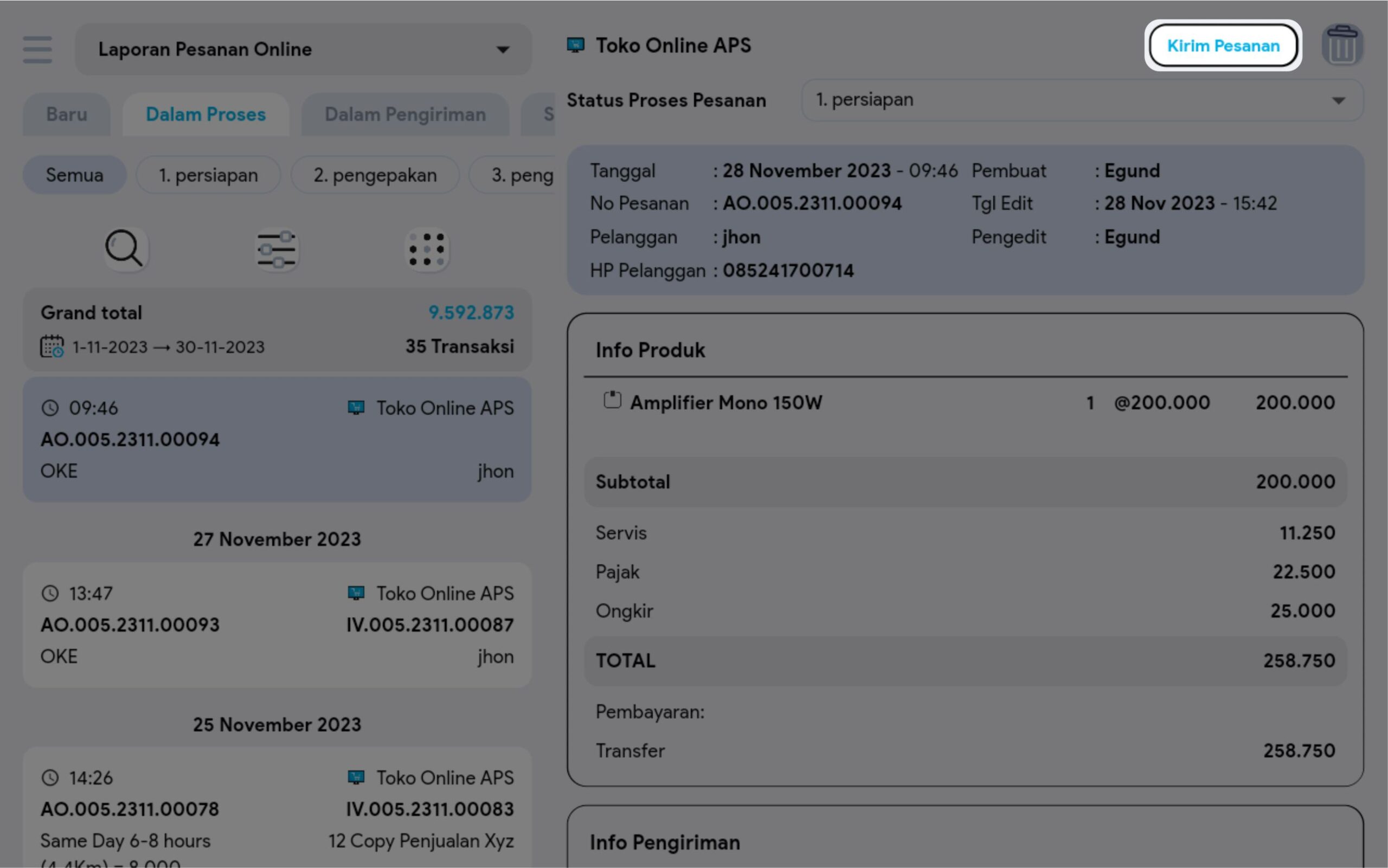
Task: Click the Kirim Pesanan button
Action: pyautogui.click(x=1223, y=46)
